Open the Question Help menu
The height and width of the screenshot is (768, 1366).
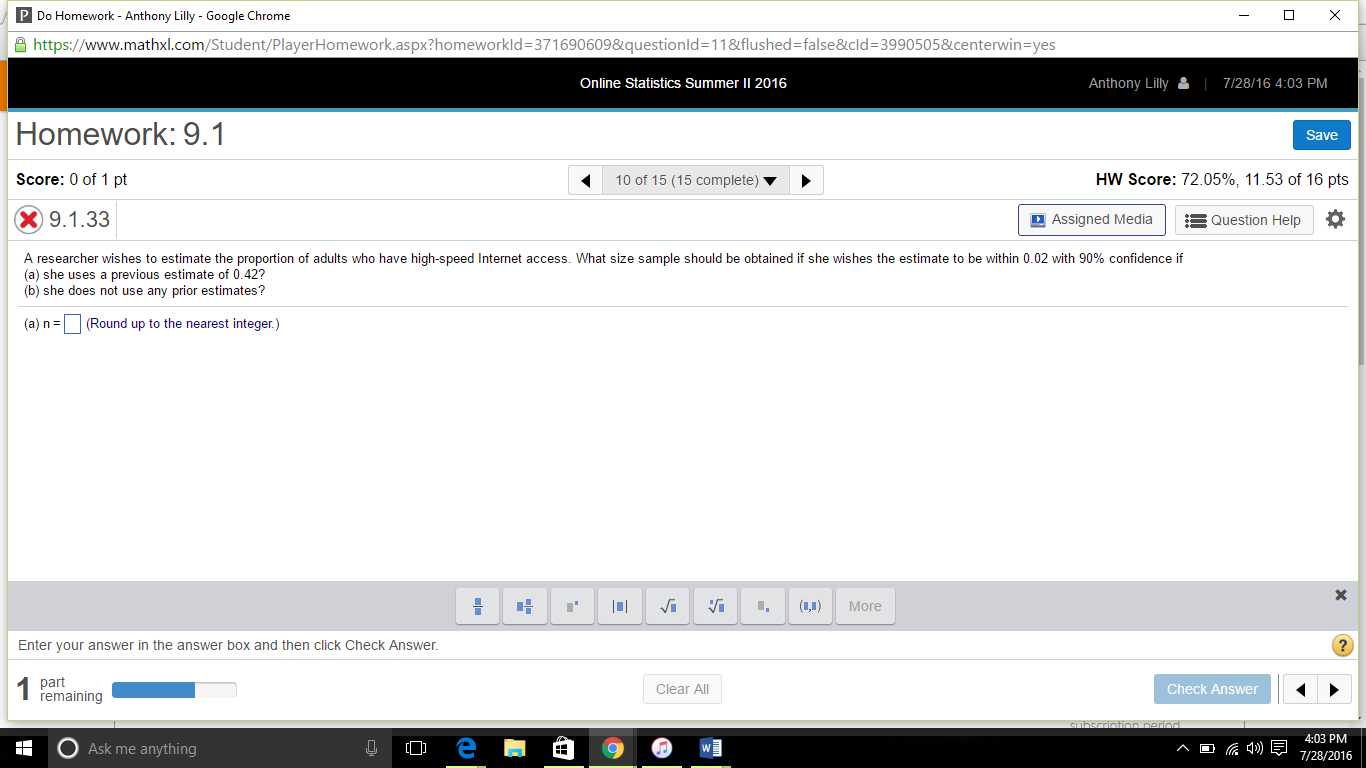click(1244, 219)
